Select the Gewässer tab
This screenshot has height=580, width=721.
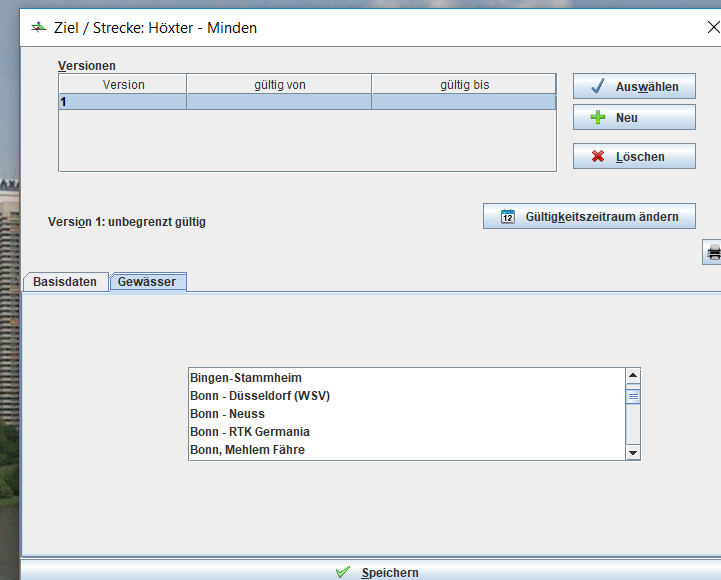[x=147, y=282]
